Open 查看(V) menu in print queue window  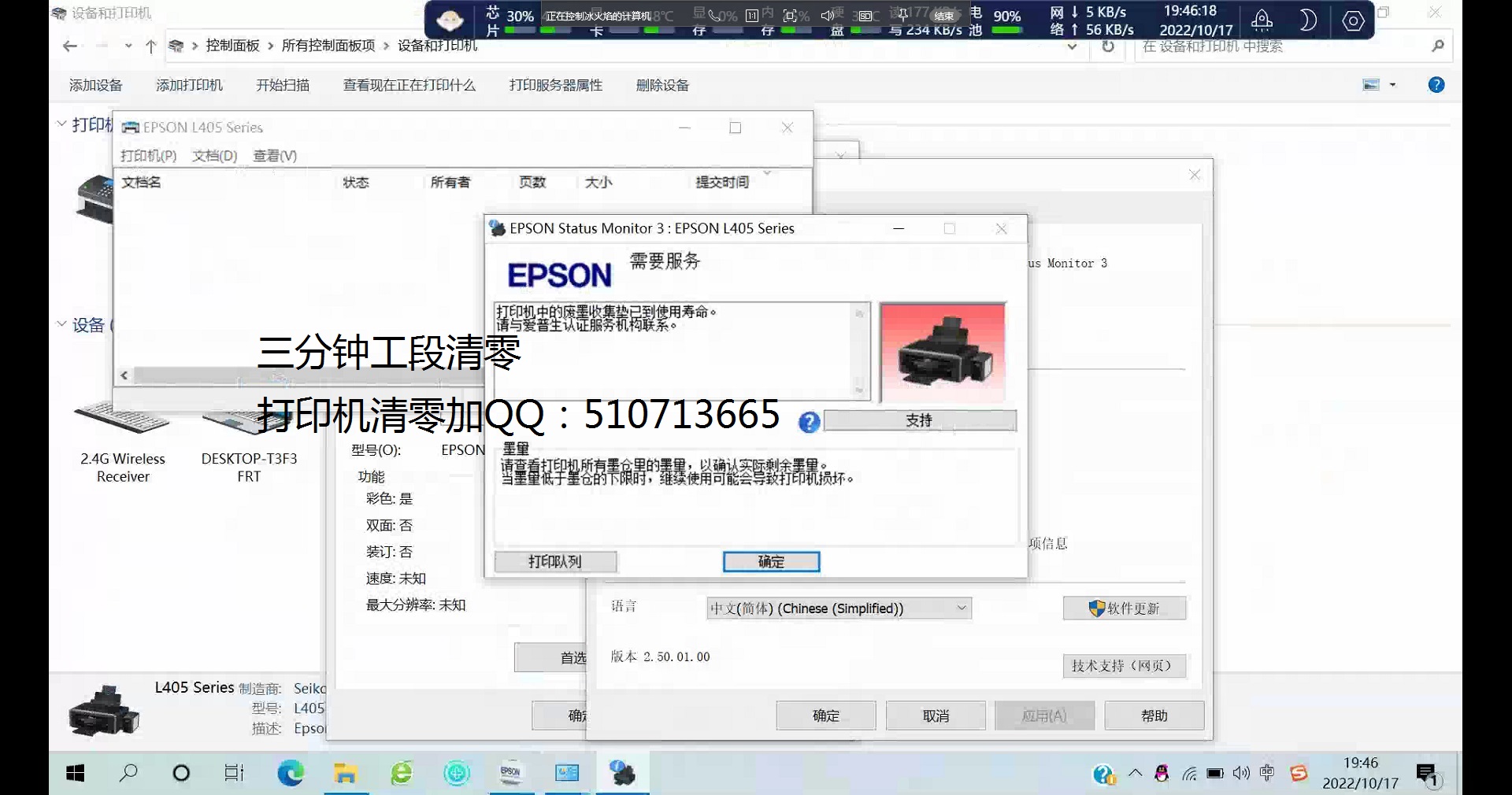(x=275, y=156)
